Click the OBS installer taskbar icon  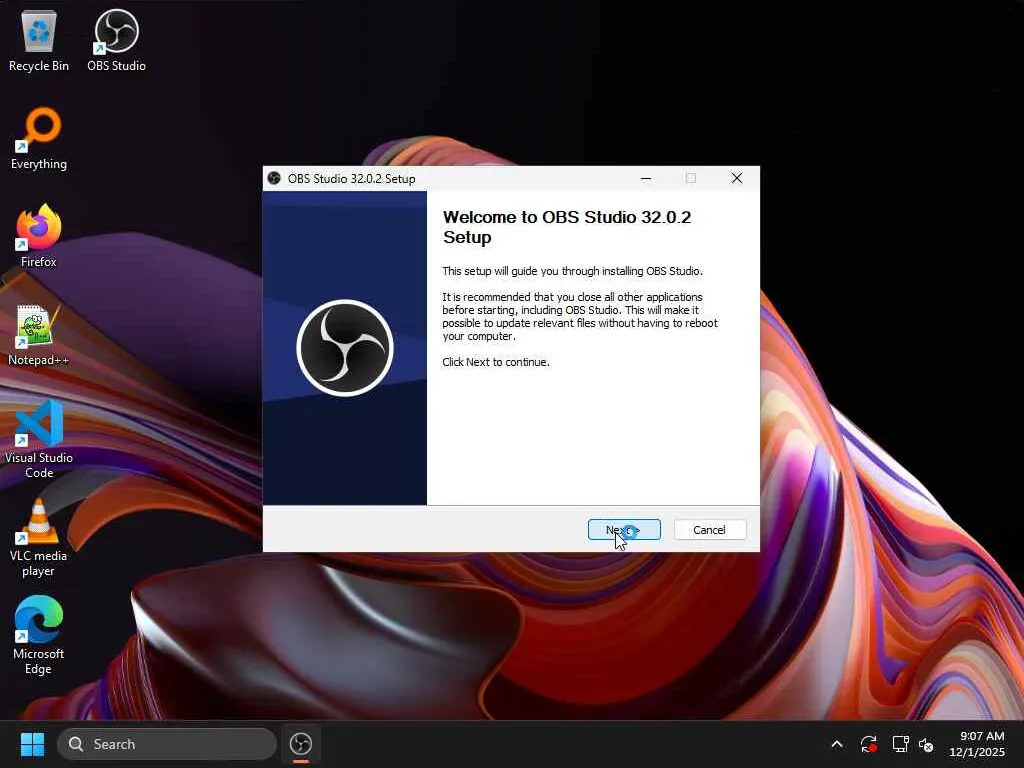click(301, 744)
